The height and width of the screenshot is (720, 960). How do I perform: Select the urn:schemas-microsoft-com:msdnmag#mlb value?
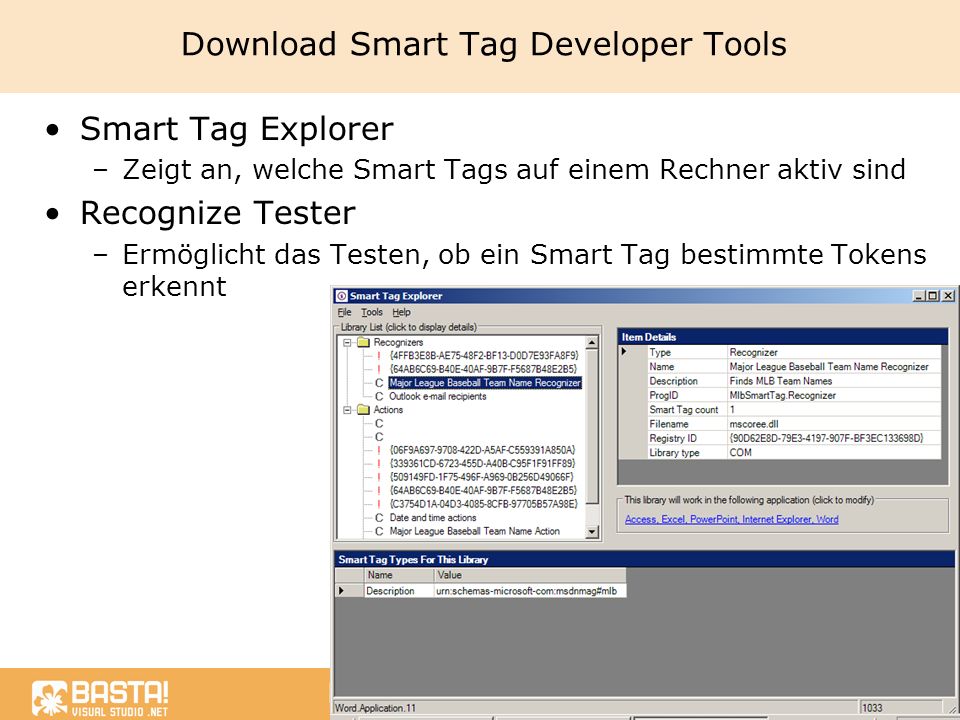tap(530, 591)
